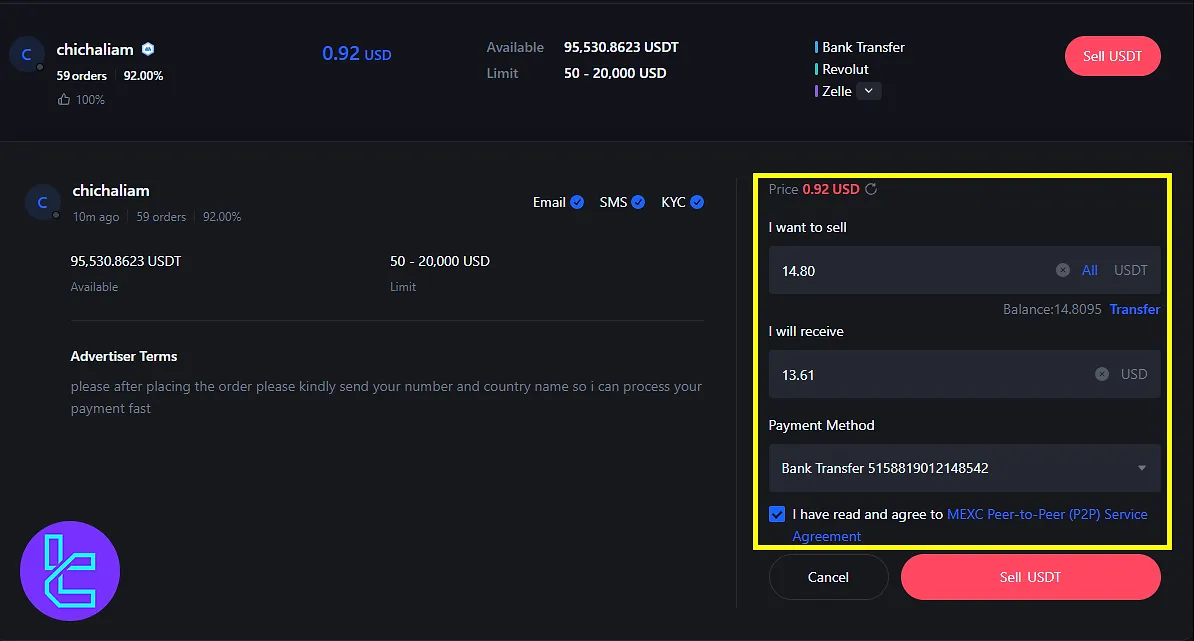
Task: Click the 95,530.8623 USDT available amount in top row
Action: point(621,47)
